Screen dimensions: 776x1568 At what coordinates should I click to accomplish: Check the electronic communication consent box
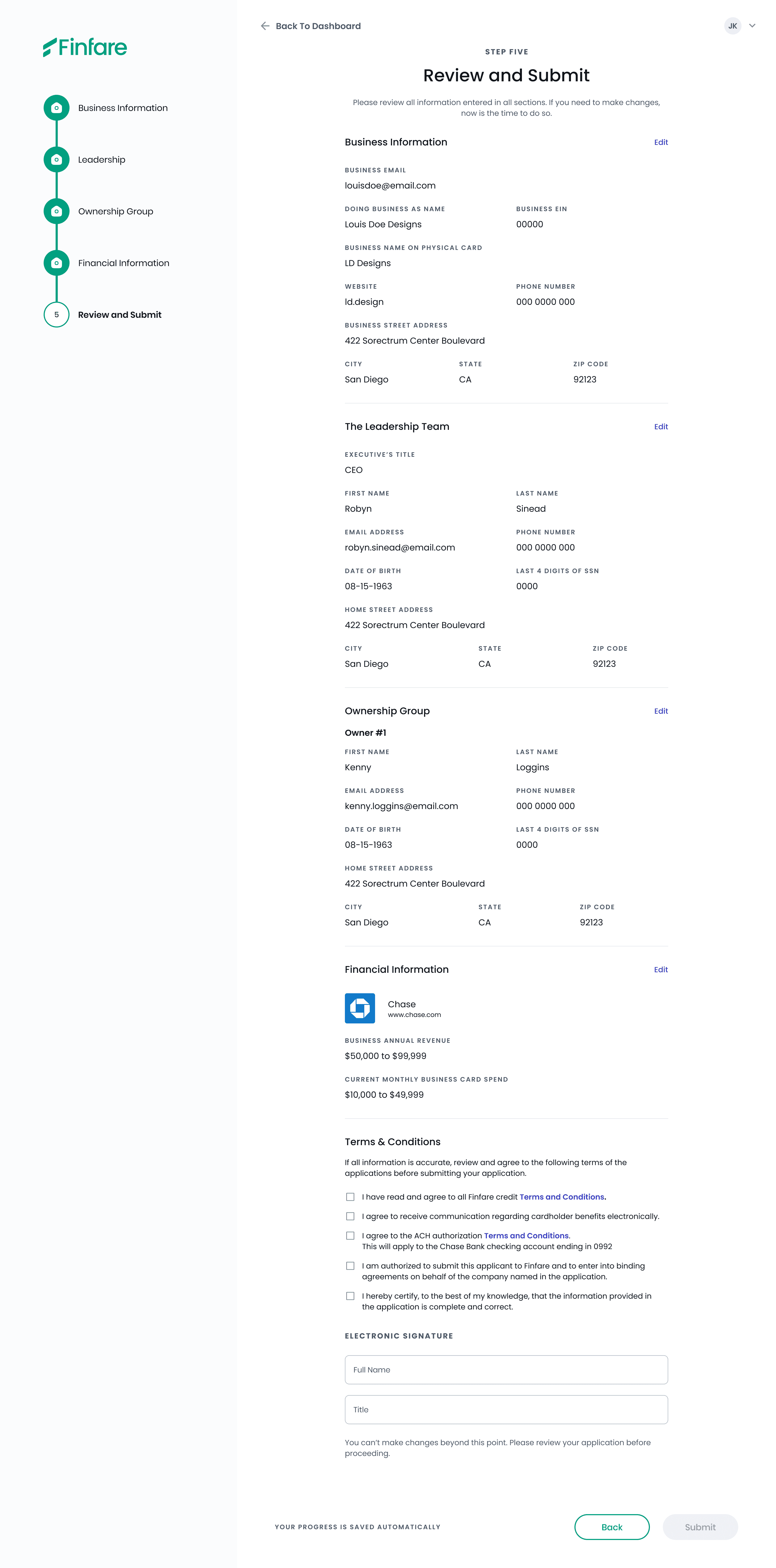(x=350, y=1216)
